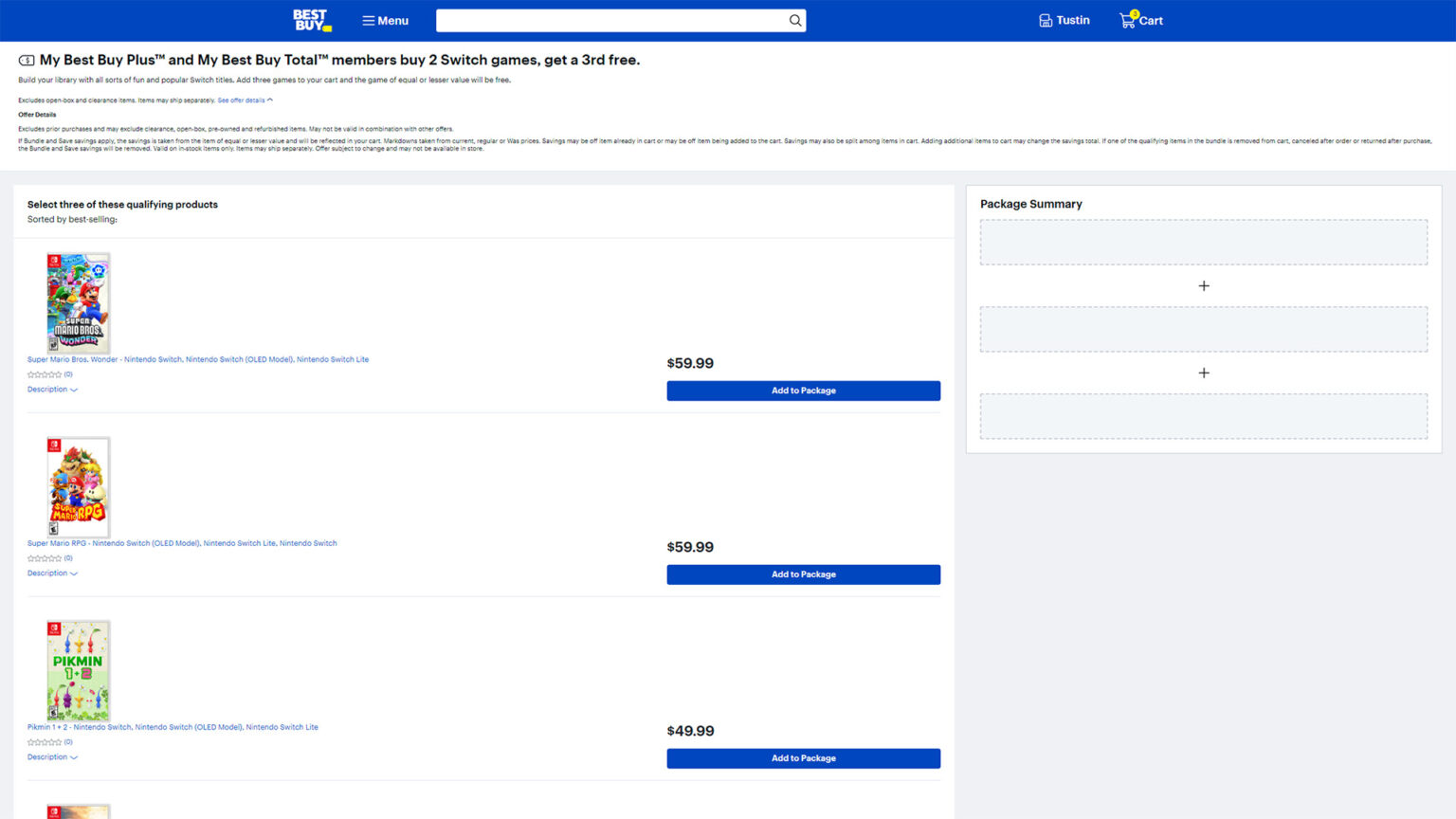Open the shopping Cart
The height and width of the screenshot is (819, 1456).
point(1141,21)
